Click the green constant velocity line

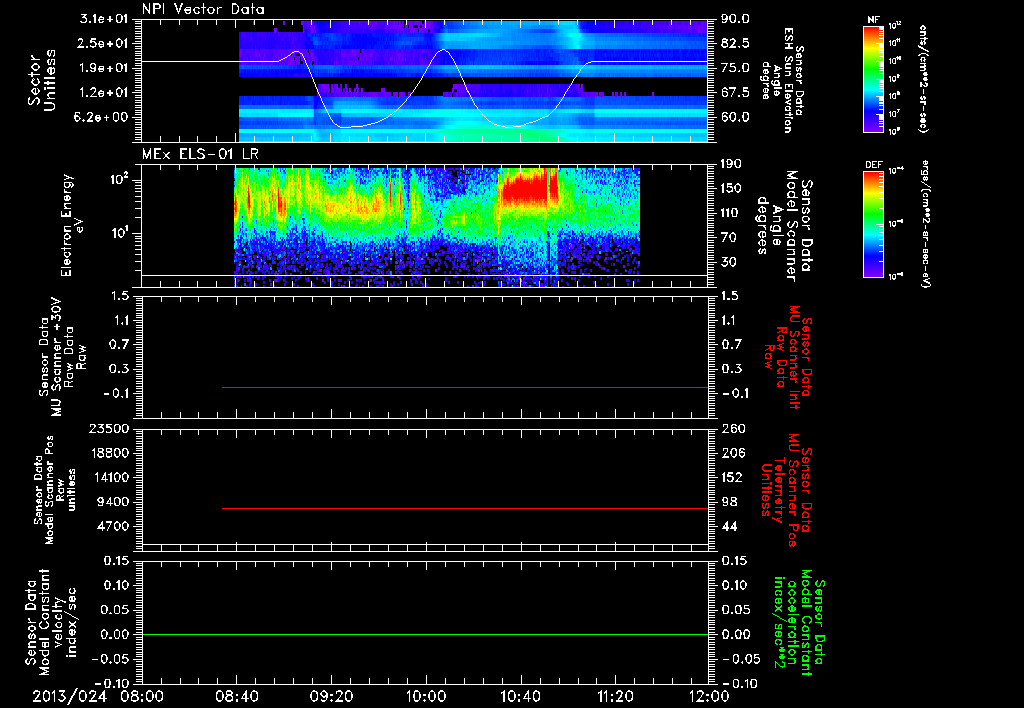pos(425,634)
